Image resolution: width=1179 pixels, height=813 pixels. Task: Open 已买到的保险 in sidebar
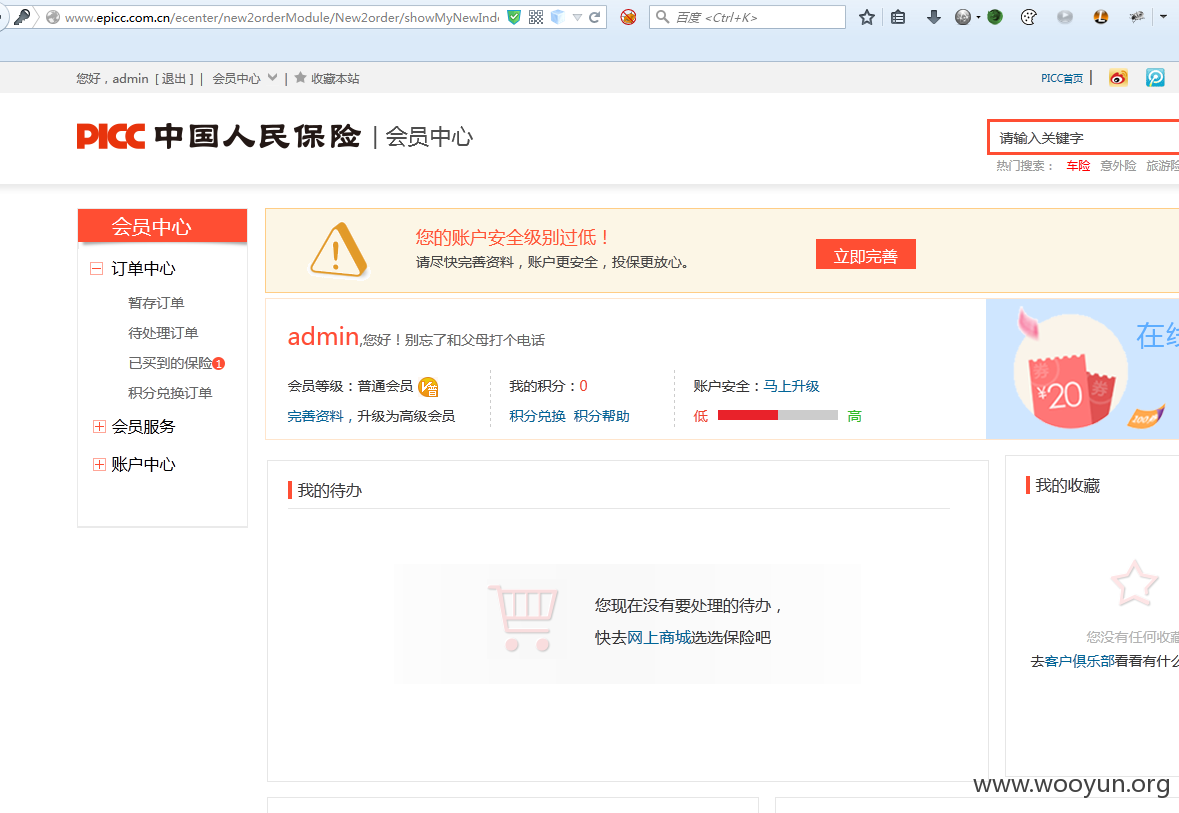click(171, 363)
